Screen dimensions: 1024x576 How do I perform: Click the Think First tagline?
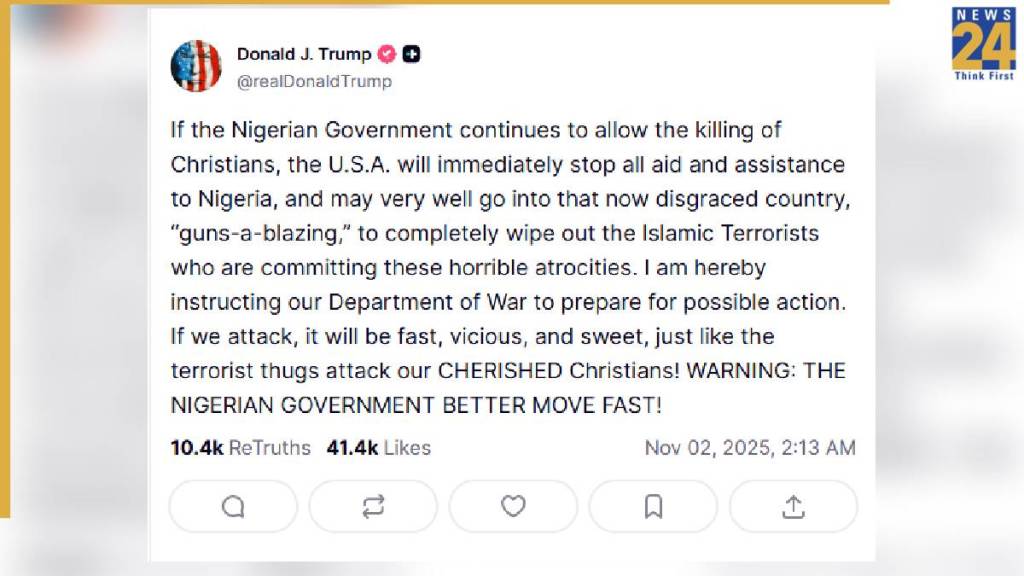tap(983, 76)
